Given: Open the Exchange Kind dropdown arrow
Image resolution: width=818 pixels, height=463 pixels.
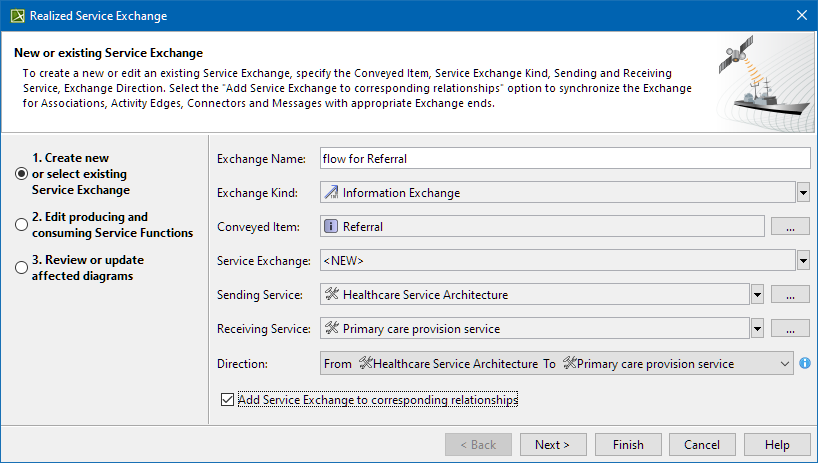Looking at the screenshot, I should [x=802, y=193].
